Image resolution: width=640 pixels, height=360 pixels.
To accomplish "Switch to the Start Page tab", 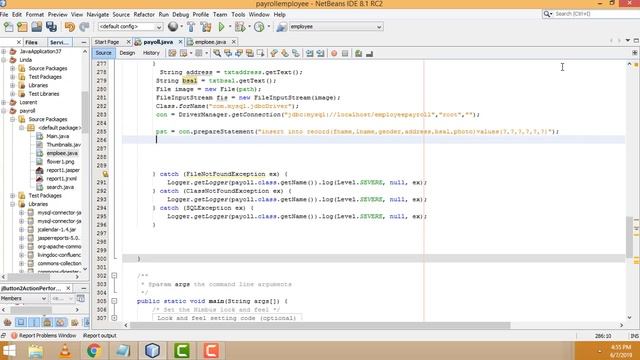I will click(x=107, y=42).
